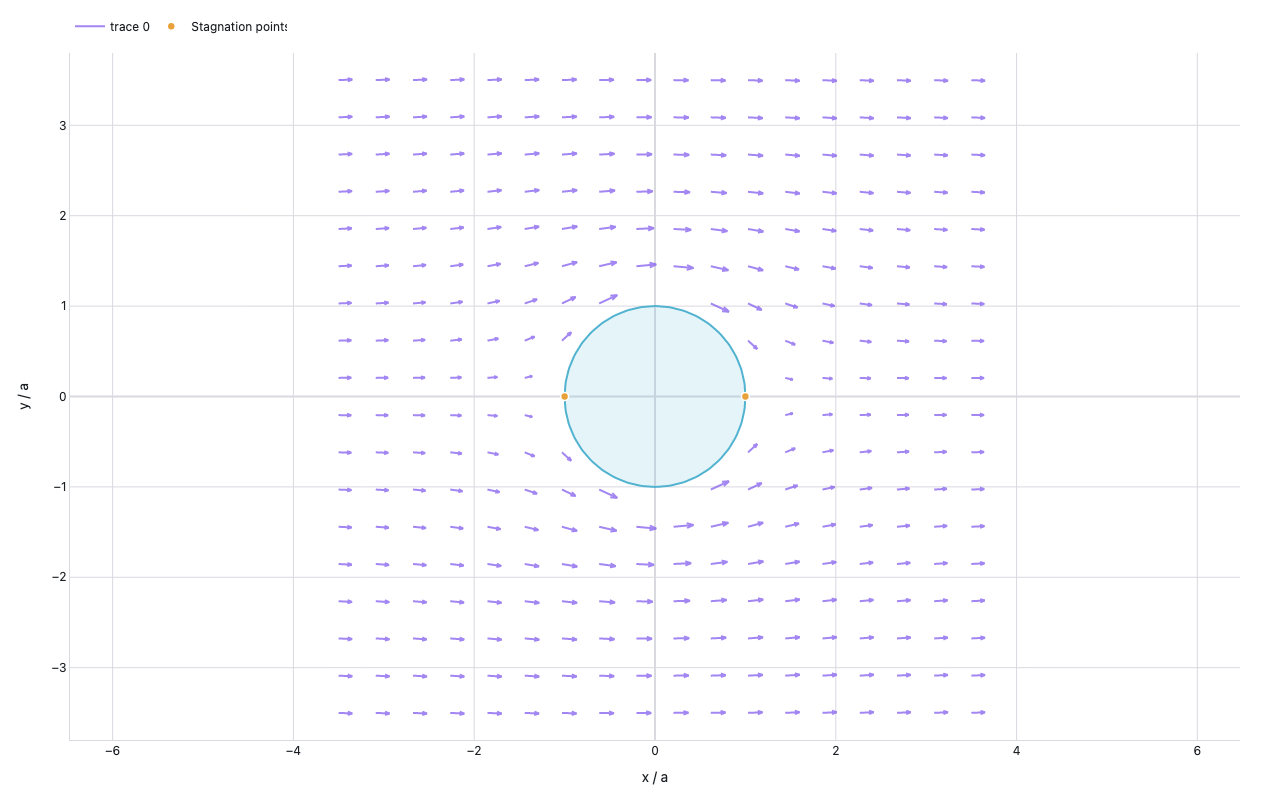Image resolution: width=1280 pixels, height=800 pixels.
Task: Click x-axis tick label 6
Action: click(1197, 751)
